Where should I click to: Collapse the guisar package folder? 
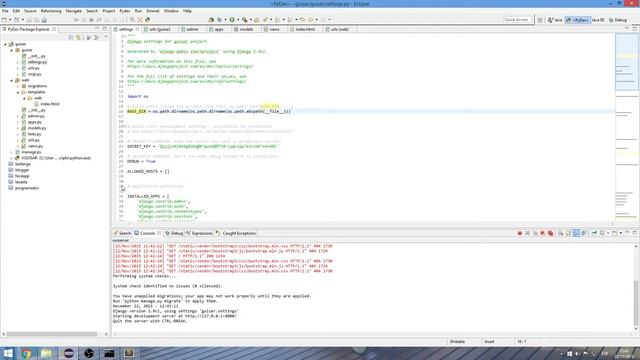(11, 50)
